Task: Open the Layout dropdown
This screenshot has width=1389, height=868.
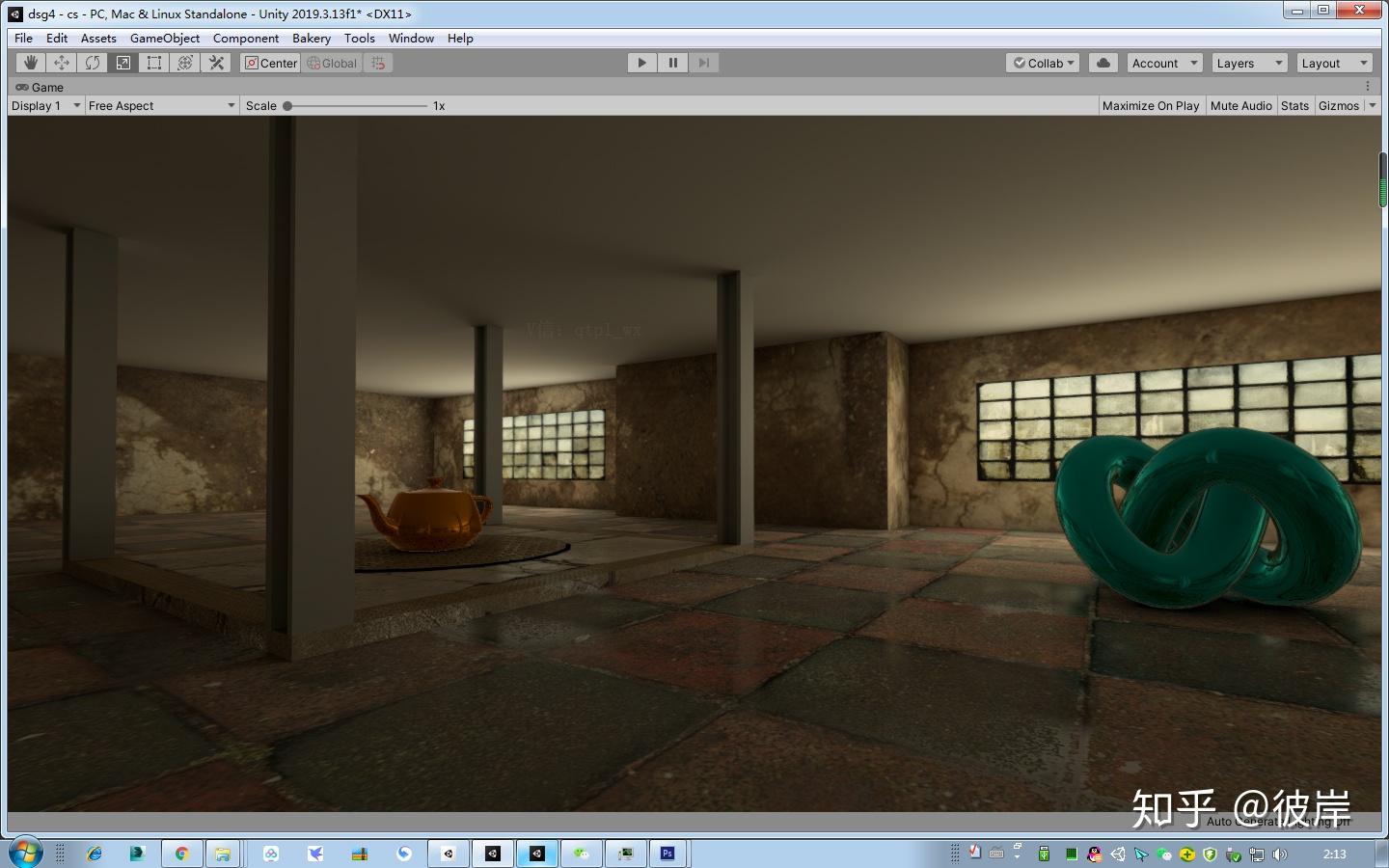Action: point(1334,62)
